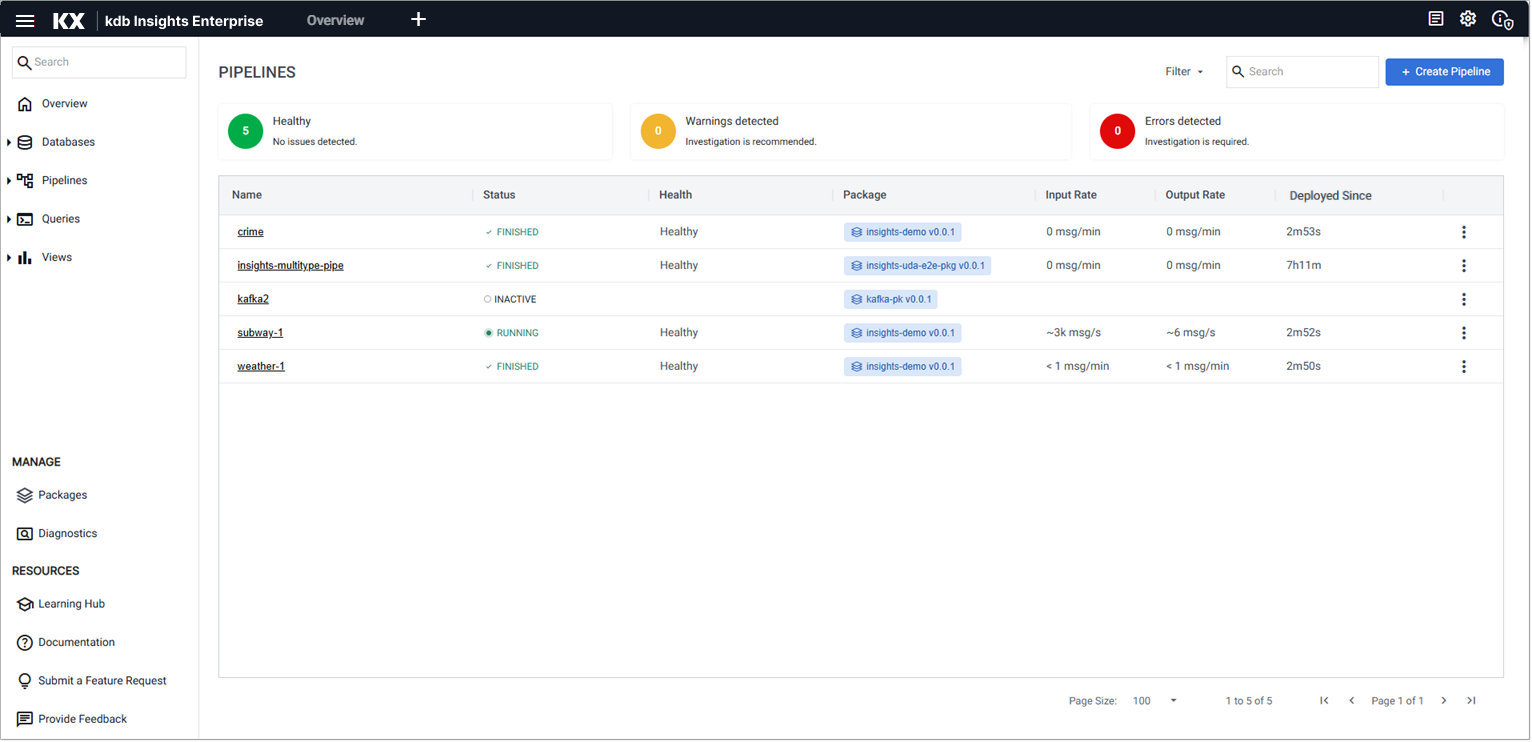Screen dimensions: 1532x742
Task: Sort the table by the Status column header
Action: [x=499, y=195]
